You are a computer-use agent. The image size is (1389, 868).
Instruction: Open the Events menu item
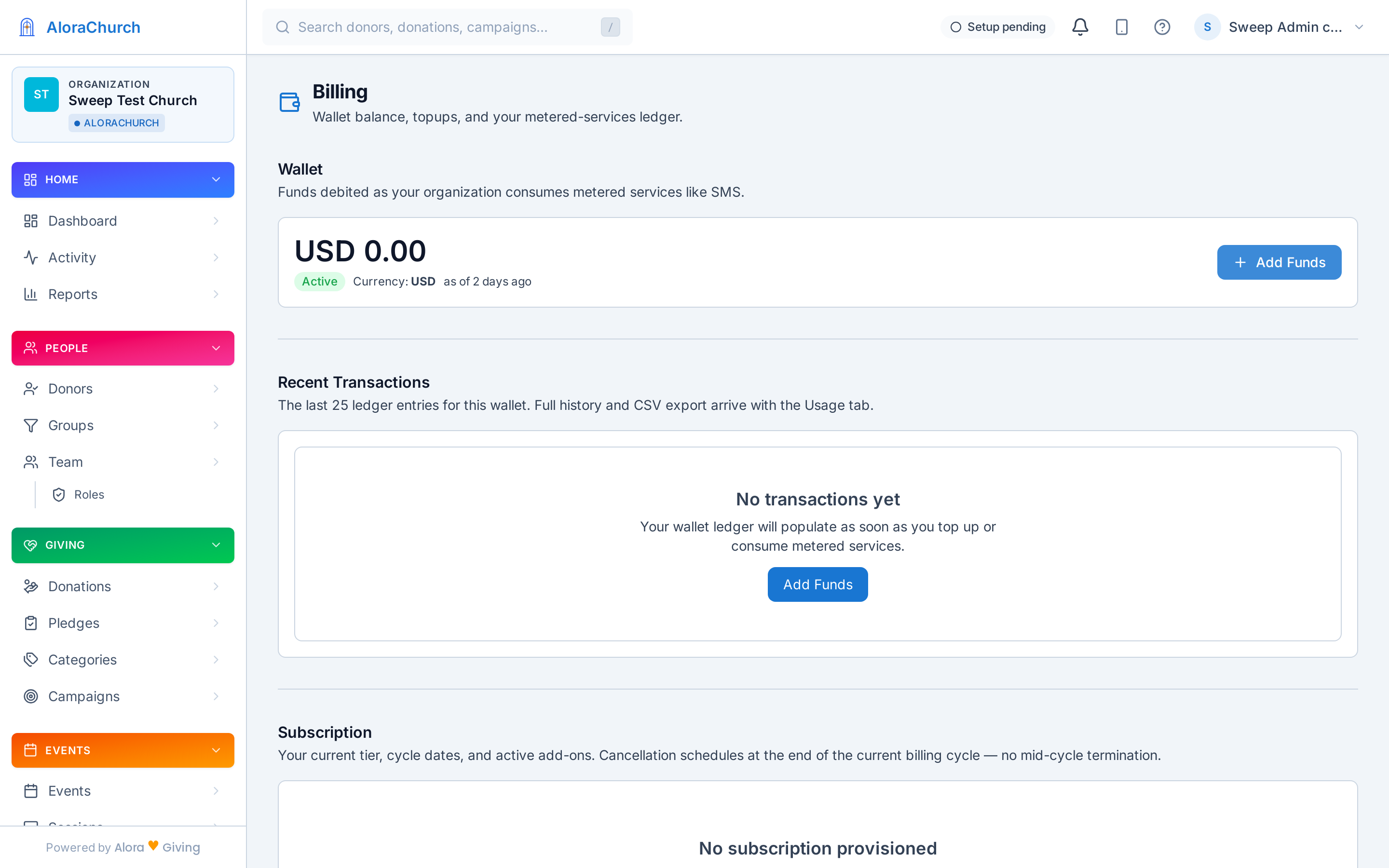123,792
